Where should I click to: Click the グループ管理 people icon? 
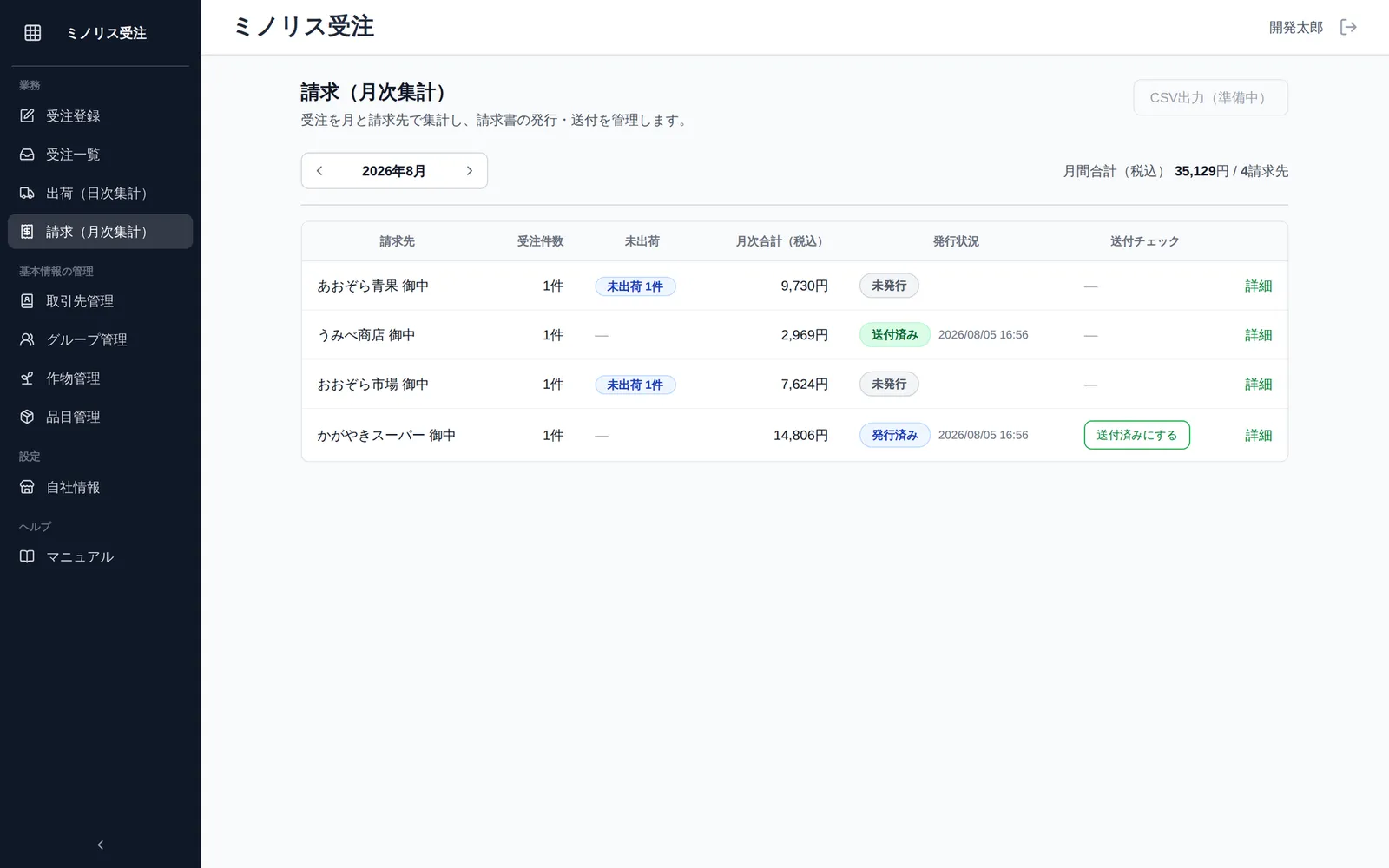(27, 339)
